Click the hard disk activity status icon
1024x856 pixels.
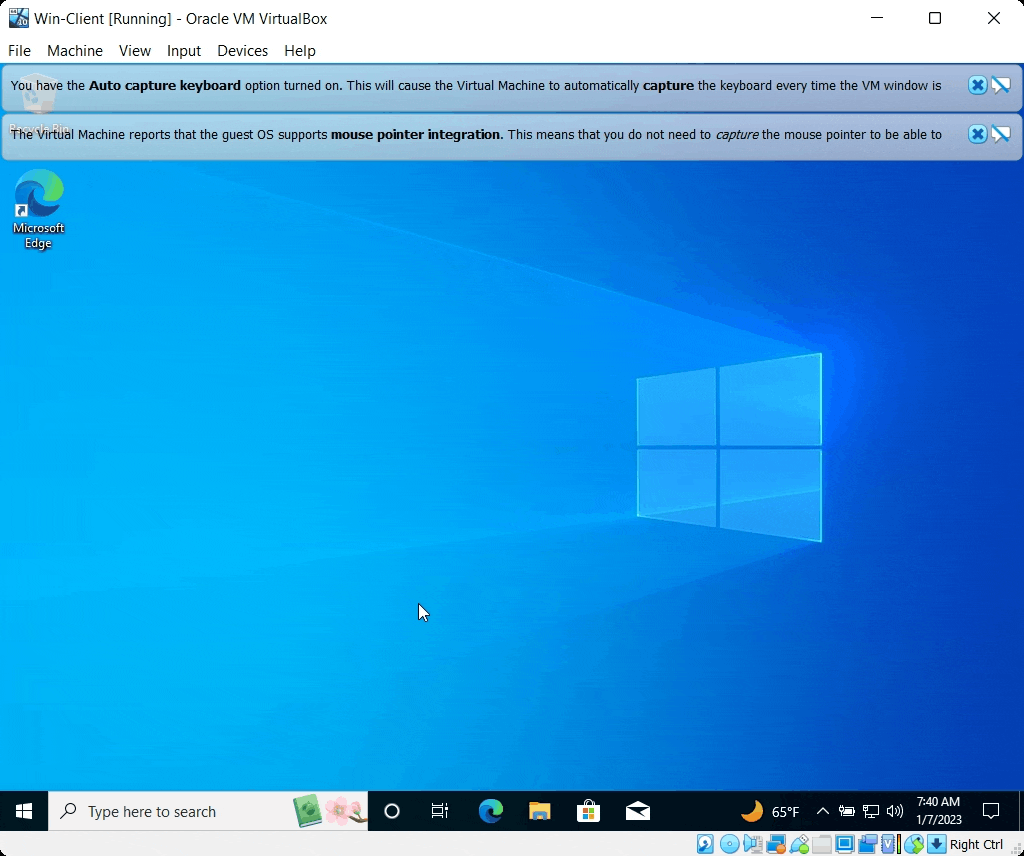coord(705,844)
